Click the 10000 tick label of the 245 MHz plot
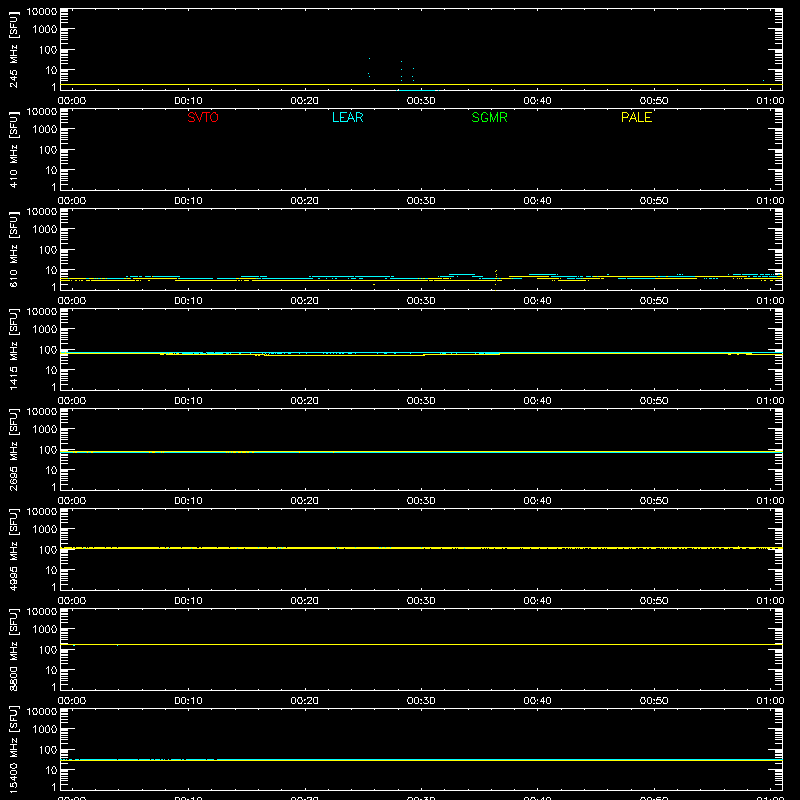800x800 pixels. [42, 12]
